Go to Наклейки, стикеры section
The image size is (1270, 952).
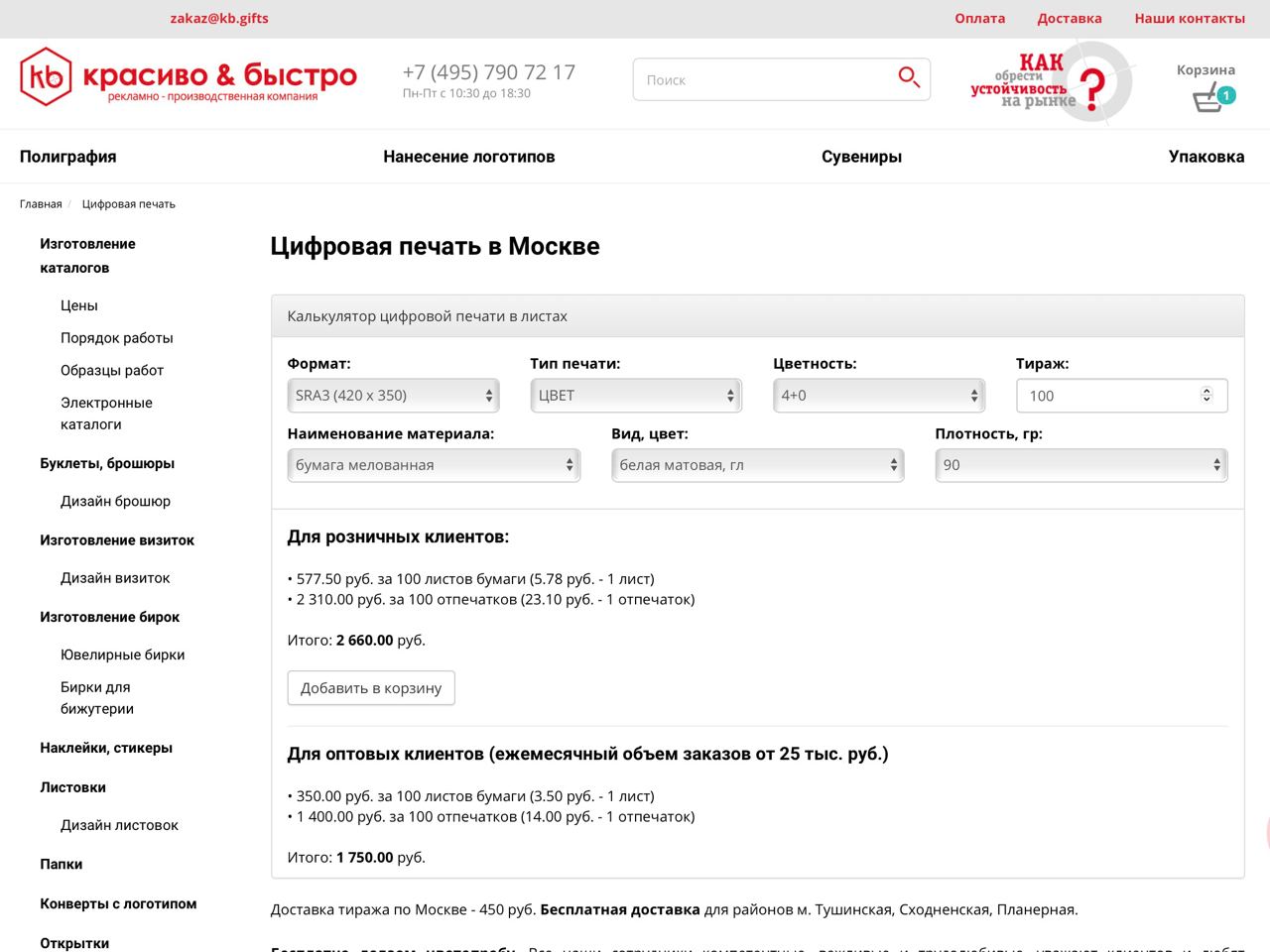[x=106, y=748]
